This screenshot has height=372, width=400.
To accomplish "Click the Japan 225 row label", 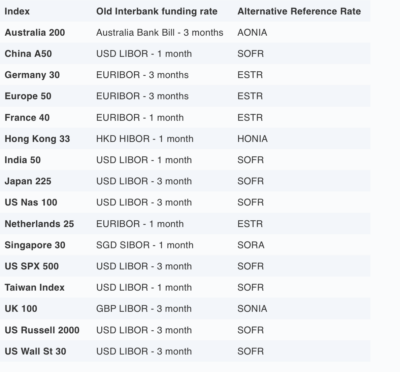I will pyautogui.click(x=28, y=181).
